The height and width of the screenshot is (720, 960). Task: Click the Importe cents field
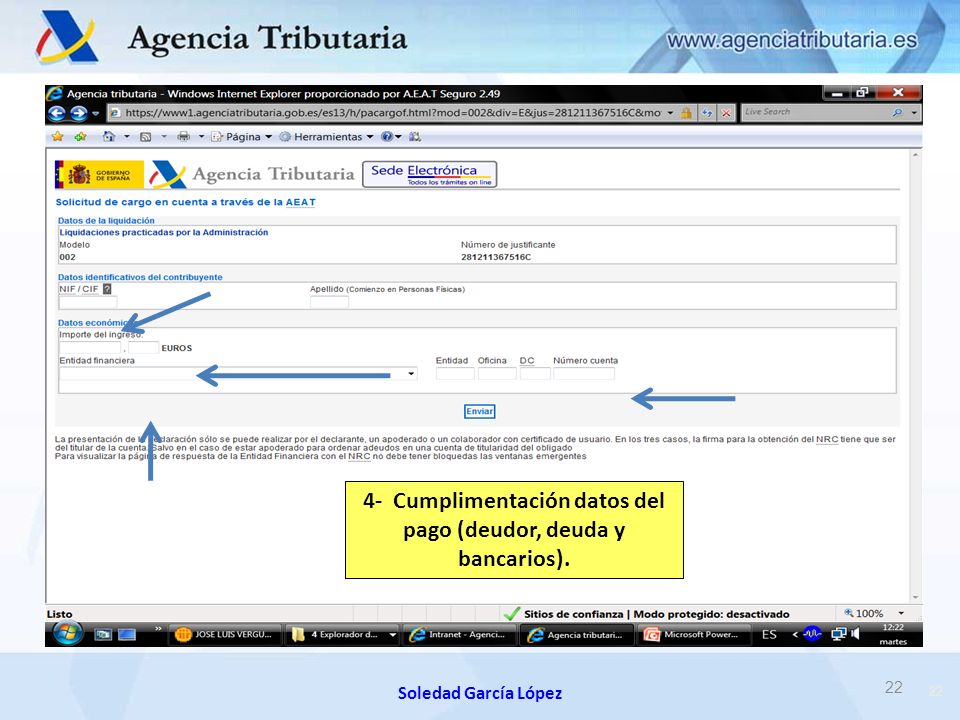pos(144,348)
